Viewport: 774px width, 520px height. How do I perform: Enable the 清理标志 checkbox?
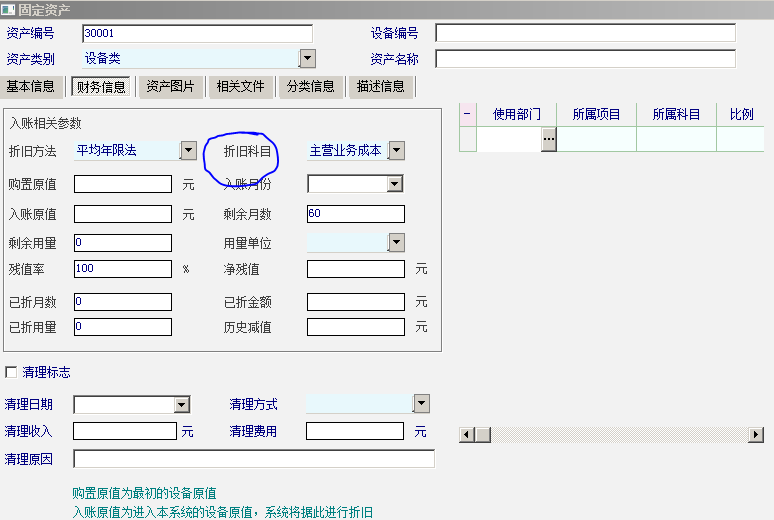(12, 372)
